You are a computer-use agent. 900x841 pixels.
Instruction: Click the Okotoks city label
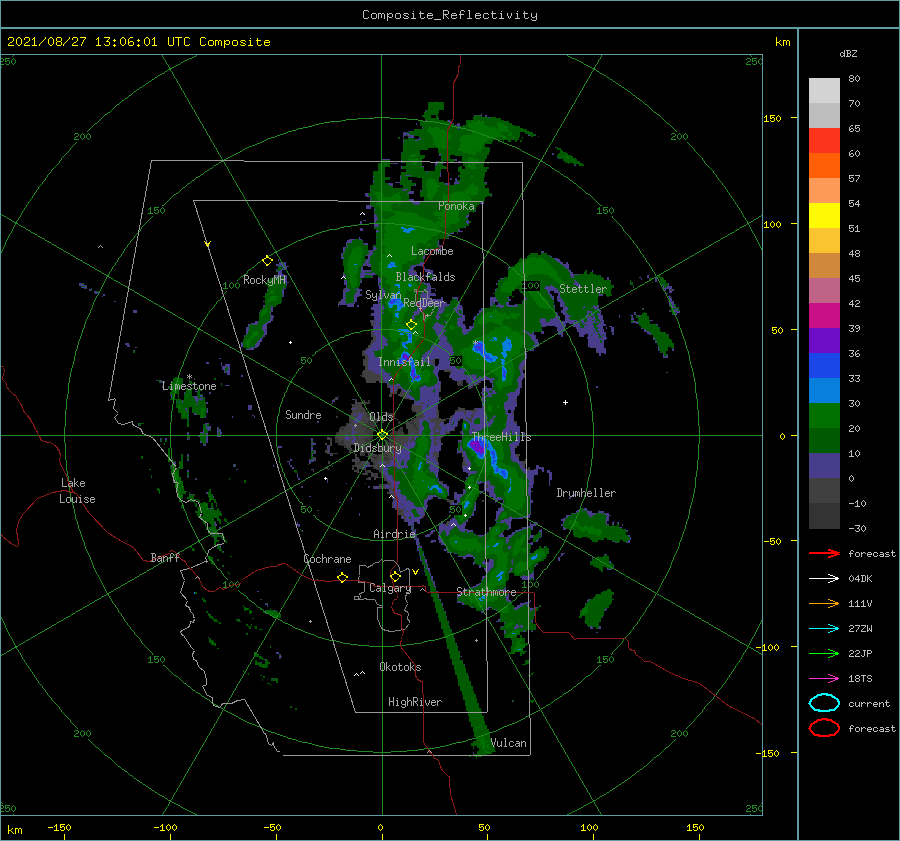click(400, 667)
